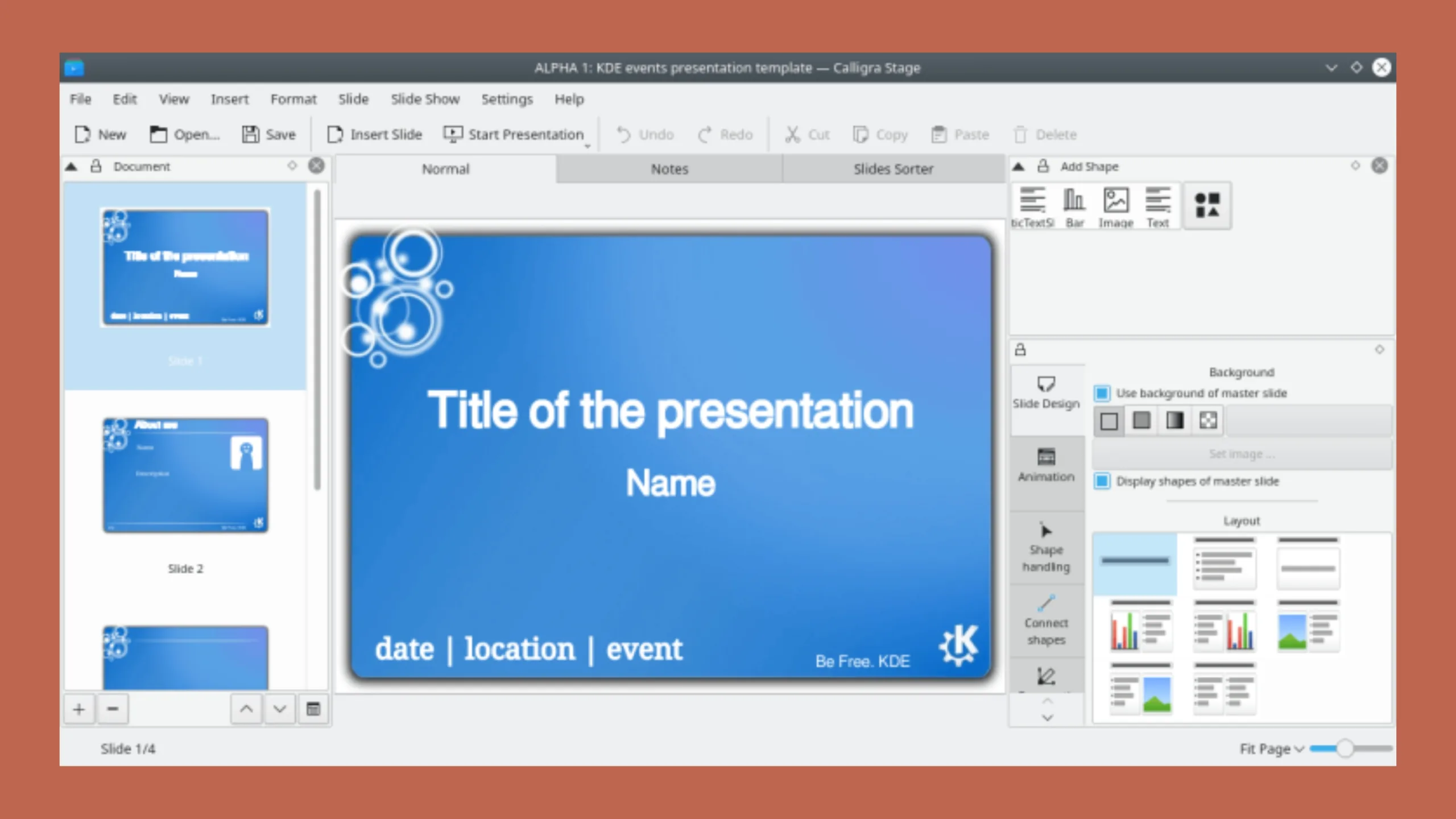
Task: Click the slide view mode icon in Document panel
Action: [313, 709]
